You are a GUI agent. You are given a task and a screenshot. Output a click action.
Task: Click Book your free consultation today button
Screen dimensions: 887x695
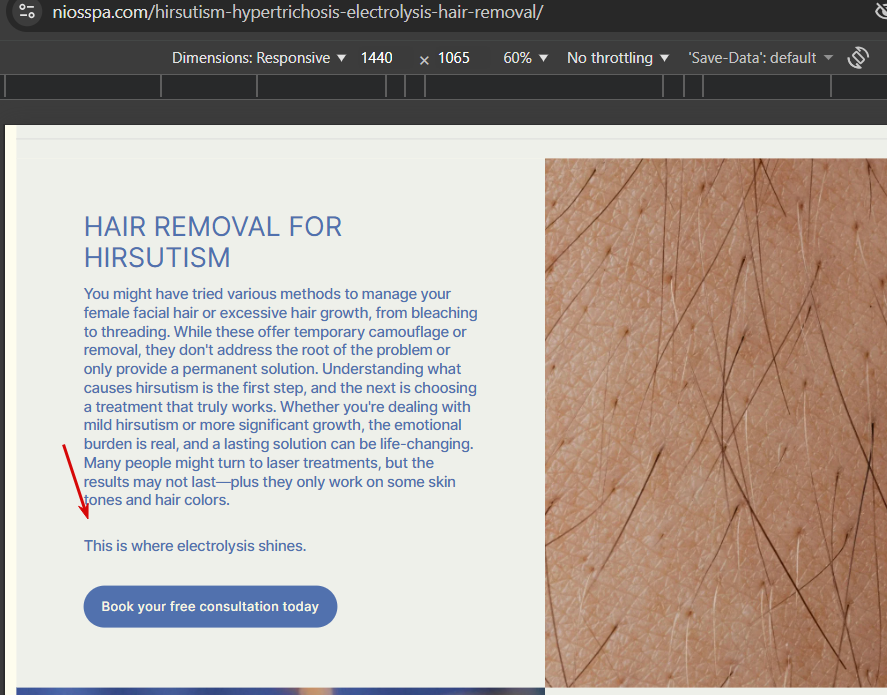[x=210, y=606]
